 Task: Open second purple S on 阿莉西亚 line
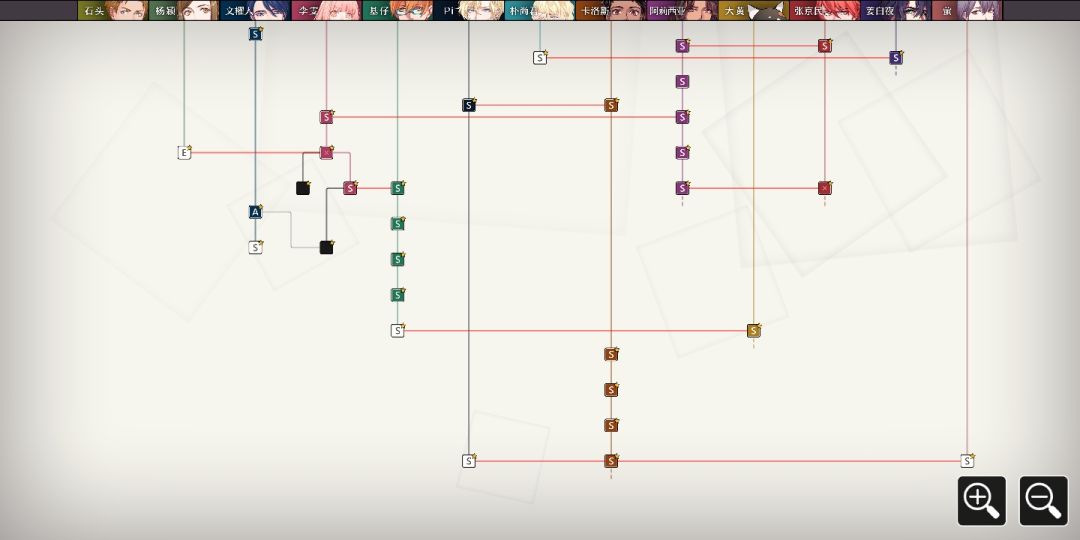[683, 82]
